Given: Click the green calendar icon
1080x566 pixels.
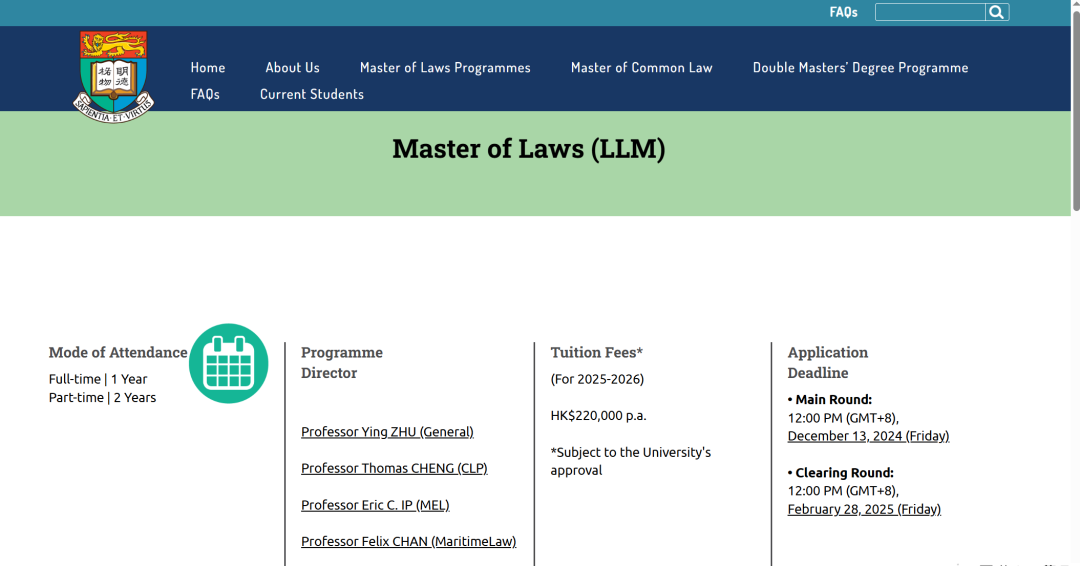Looking at the screenshot, I should tap(229, 363).
